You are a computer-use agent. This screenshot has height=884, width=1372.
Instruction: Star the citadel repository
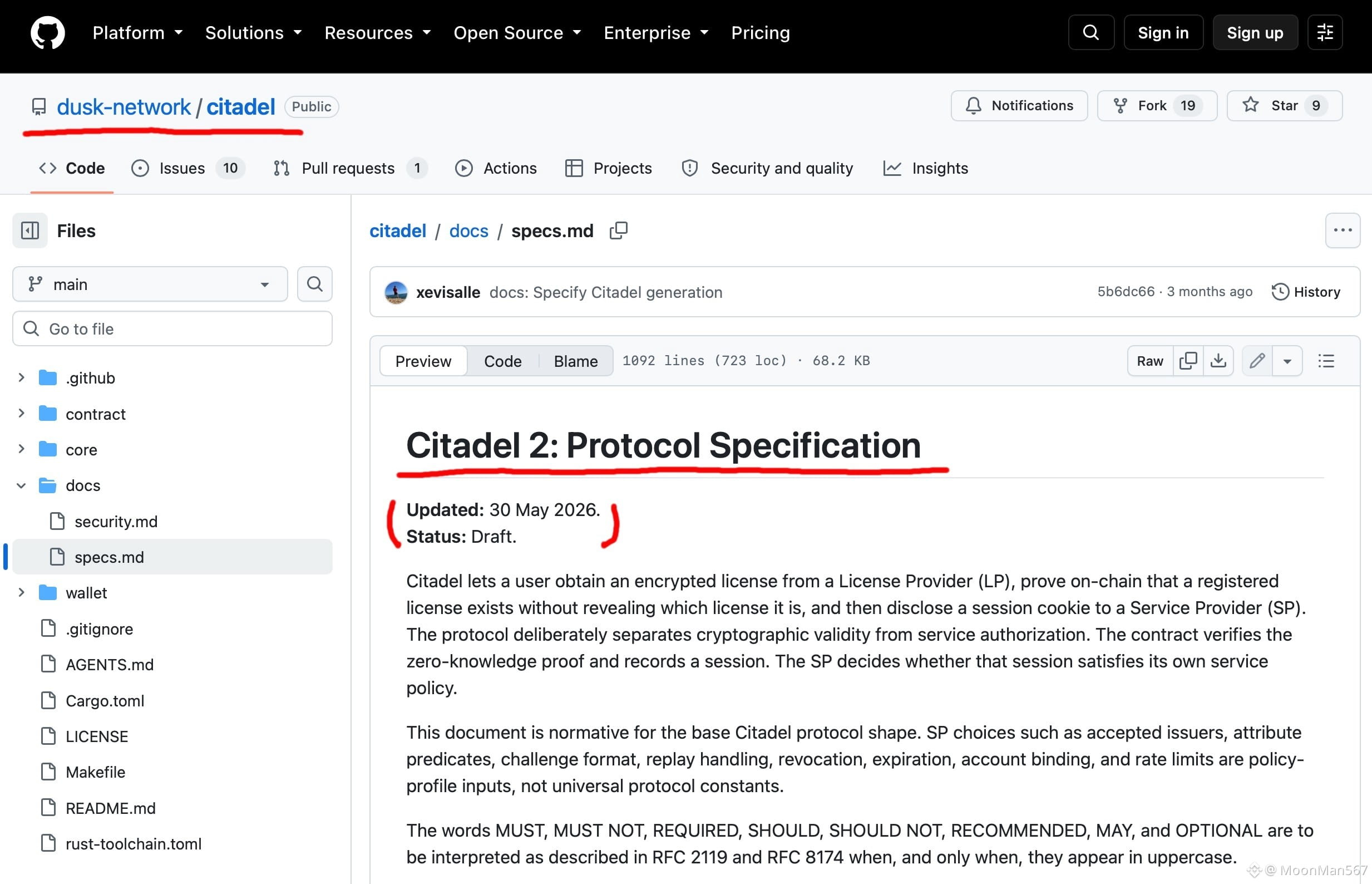coord(1284,106)
